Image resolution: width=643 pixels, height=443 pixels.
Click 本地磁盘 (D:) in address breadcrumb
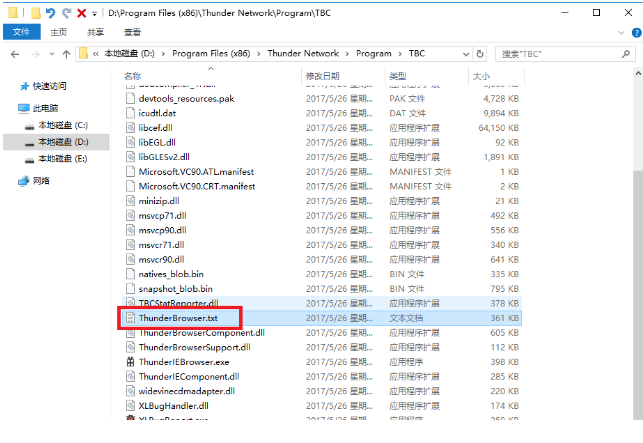(129, 54)
